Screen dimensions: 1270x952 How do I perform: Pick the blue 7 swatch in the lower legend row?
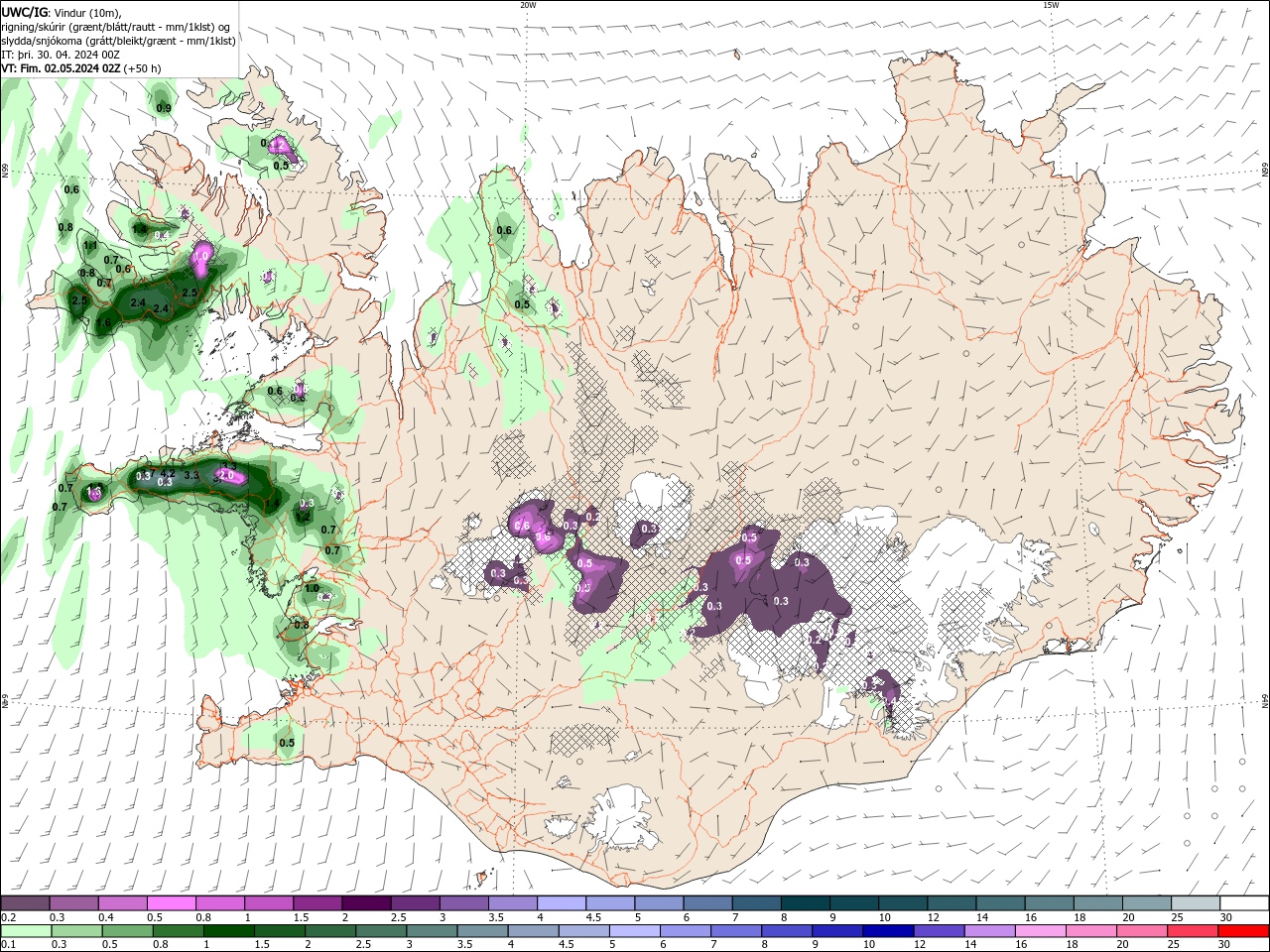point(736,931)
